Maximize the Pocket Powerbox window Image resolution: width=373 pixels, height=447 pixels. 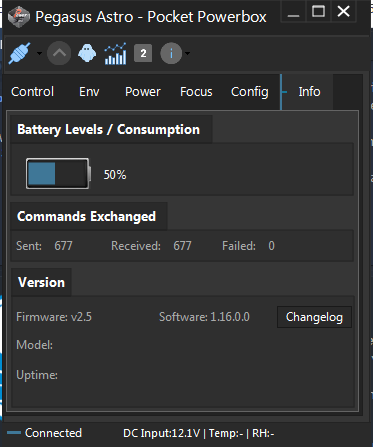coord(318,12)
